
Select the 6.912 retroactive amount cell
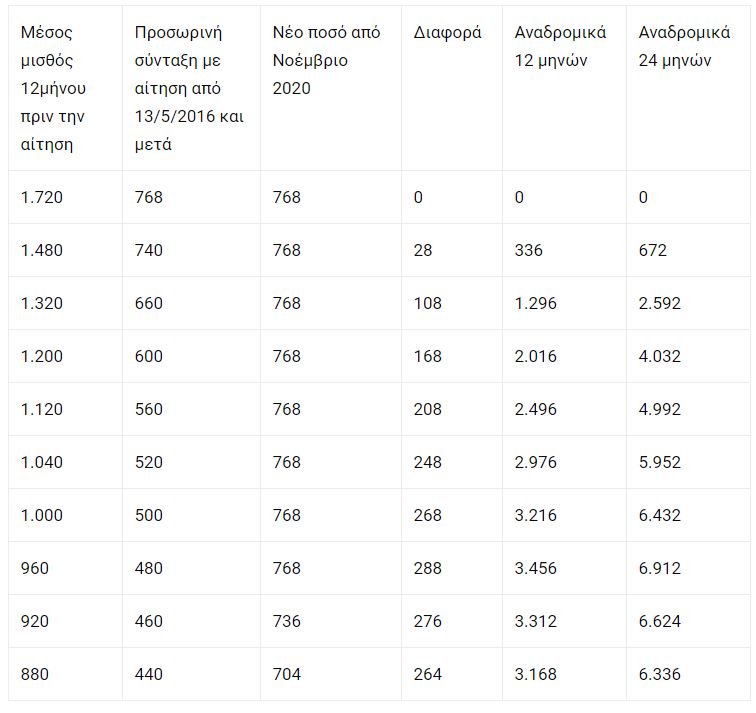point(659,568)
